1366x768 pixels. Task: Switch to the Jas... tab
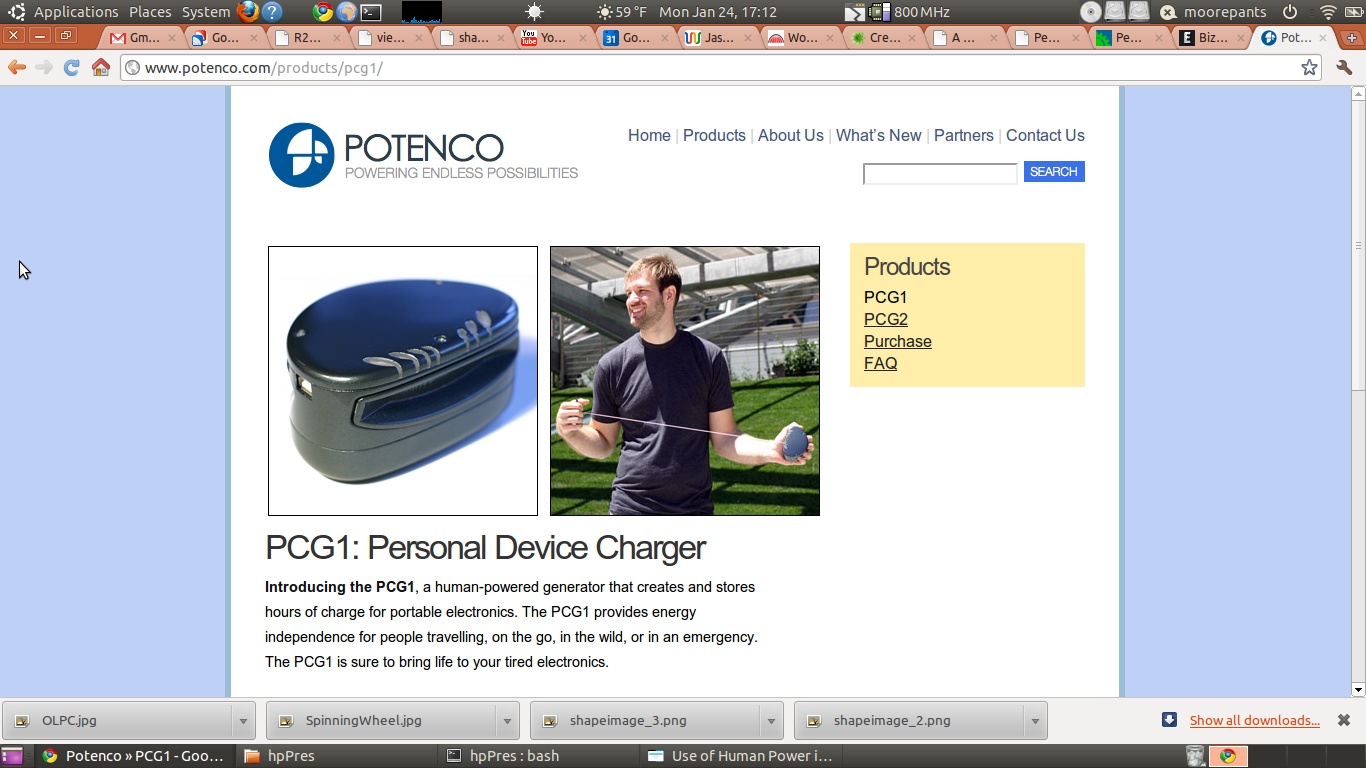(718, 38)
